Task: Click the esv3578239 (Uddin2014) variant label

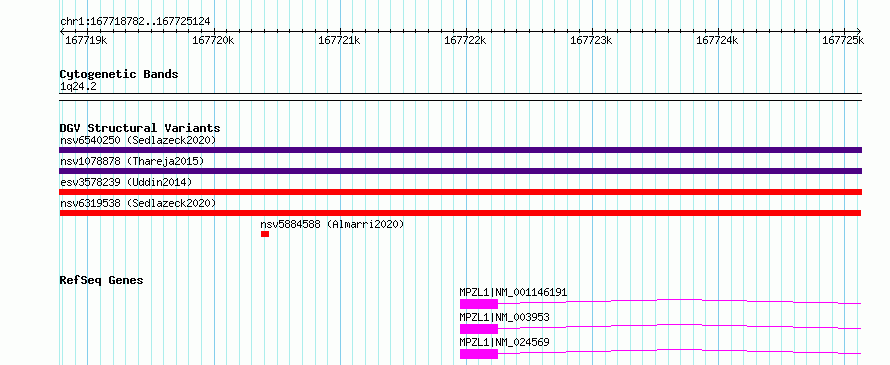Action: point(126,182)
